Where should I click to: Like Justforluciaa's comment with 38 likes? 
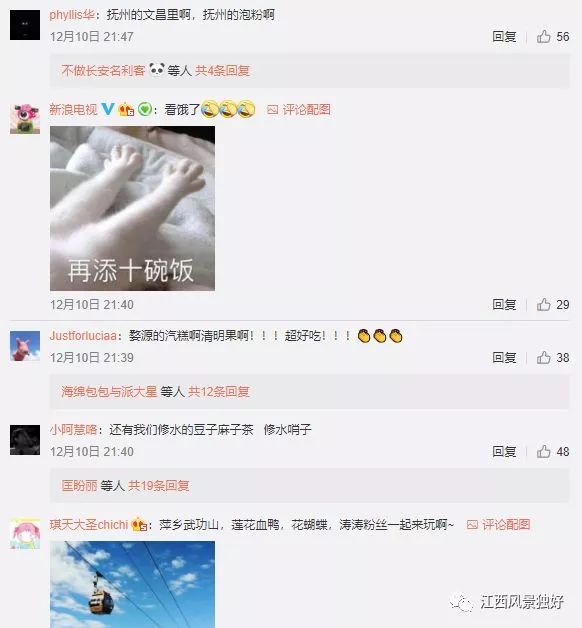544,357
